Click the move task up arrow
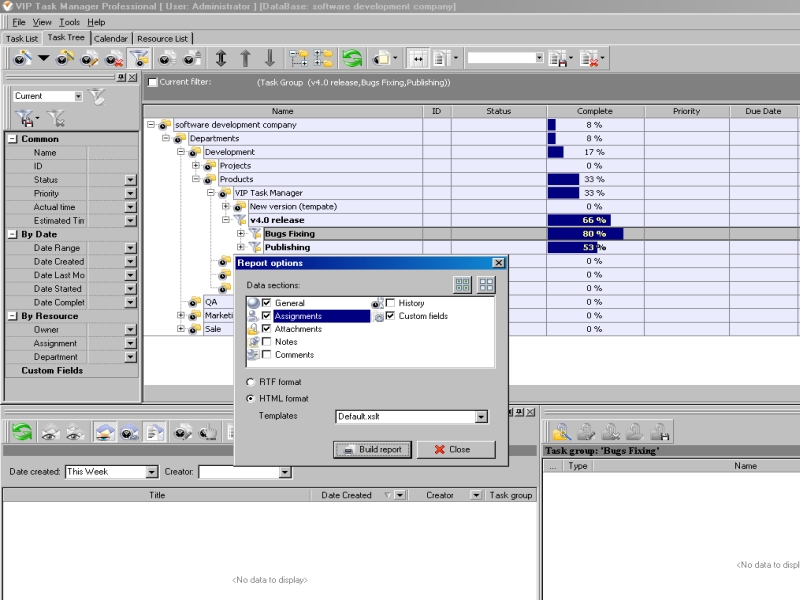This screenshot has height=600, width=800. coord(245,59)
